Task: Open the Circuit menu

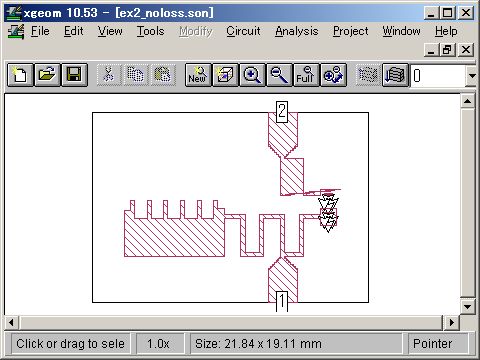Action: (x=243, y=31)
